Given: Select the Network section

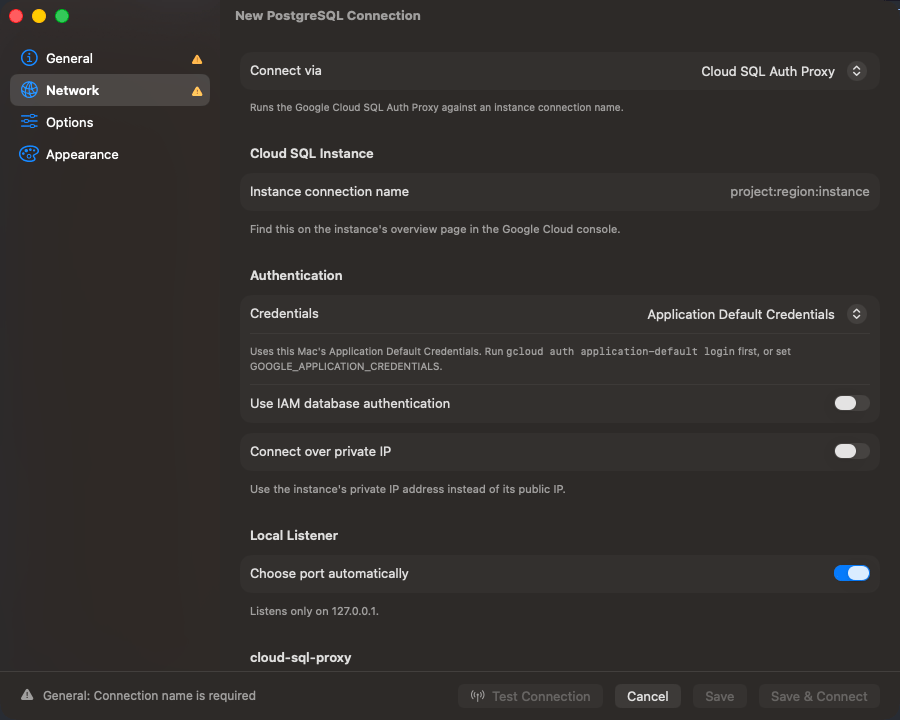Looking at the screenshot, I should tap(110, 90).
